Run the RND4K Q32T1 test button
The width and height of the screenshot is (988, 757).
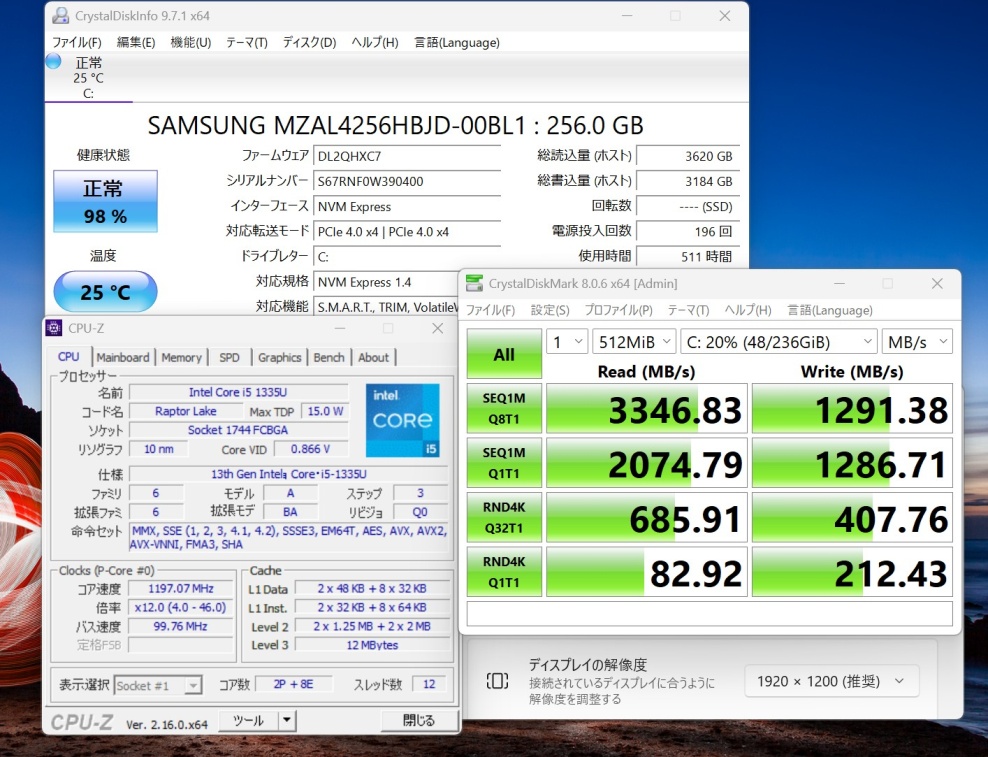tap(504, 516)
